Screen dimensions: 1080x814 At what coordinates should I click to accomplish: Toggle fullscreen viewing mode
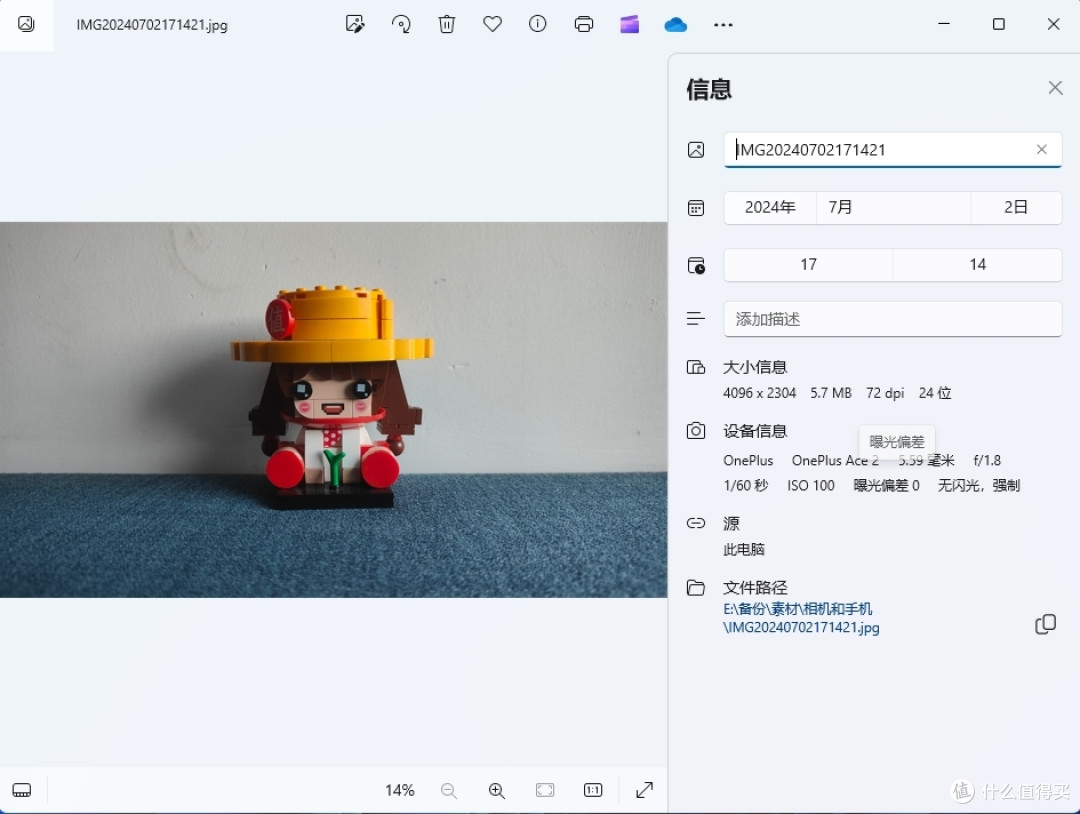click(x=644, y=790)
